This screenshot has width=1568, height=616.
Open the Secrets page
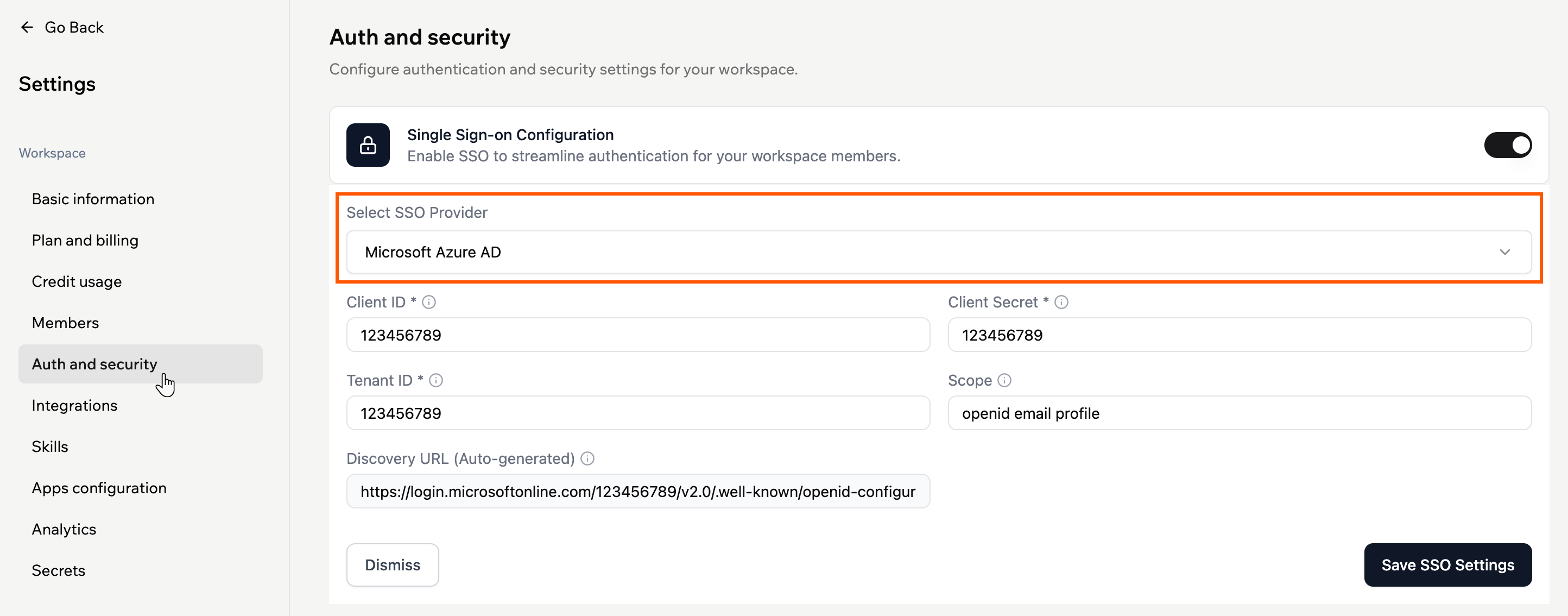(x=59, y=570)
